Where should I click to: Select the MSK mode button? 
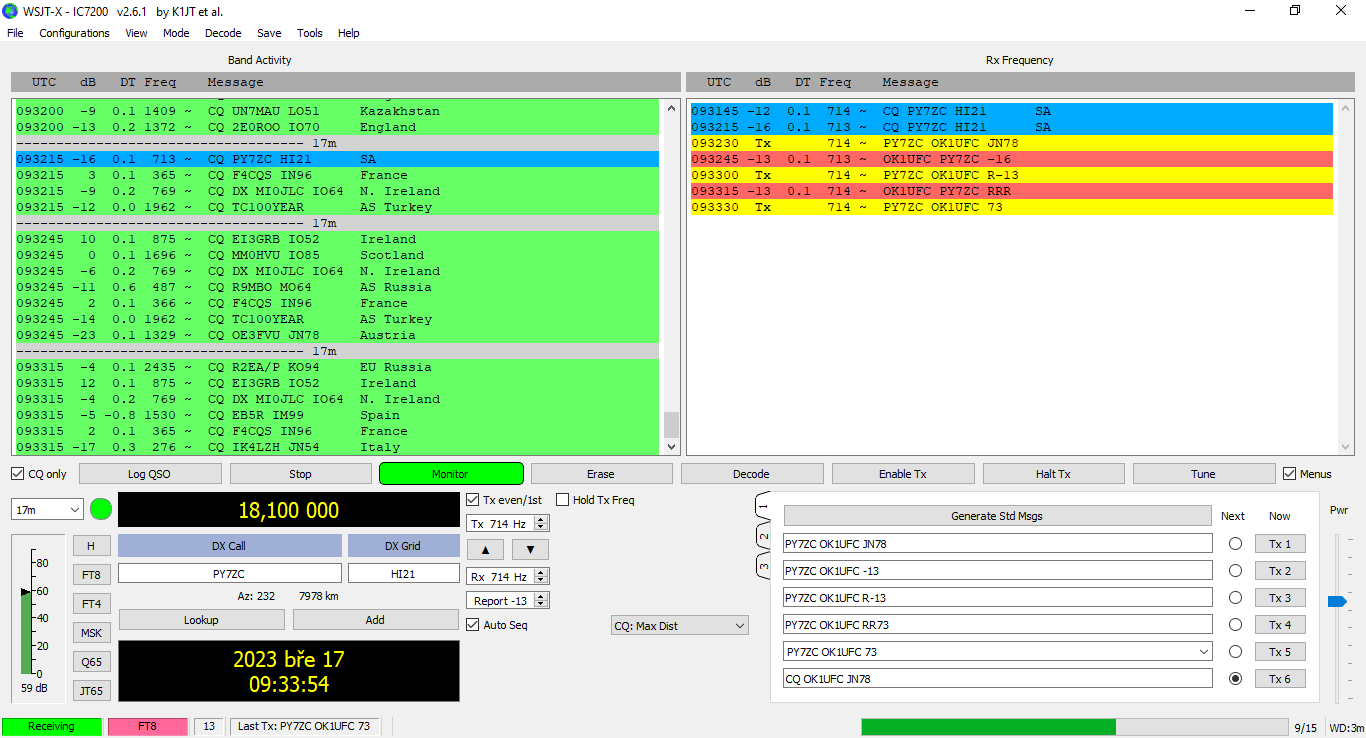click(91, 633)
